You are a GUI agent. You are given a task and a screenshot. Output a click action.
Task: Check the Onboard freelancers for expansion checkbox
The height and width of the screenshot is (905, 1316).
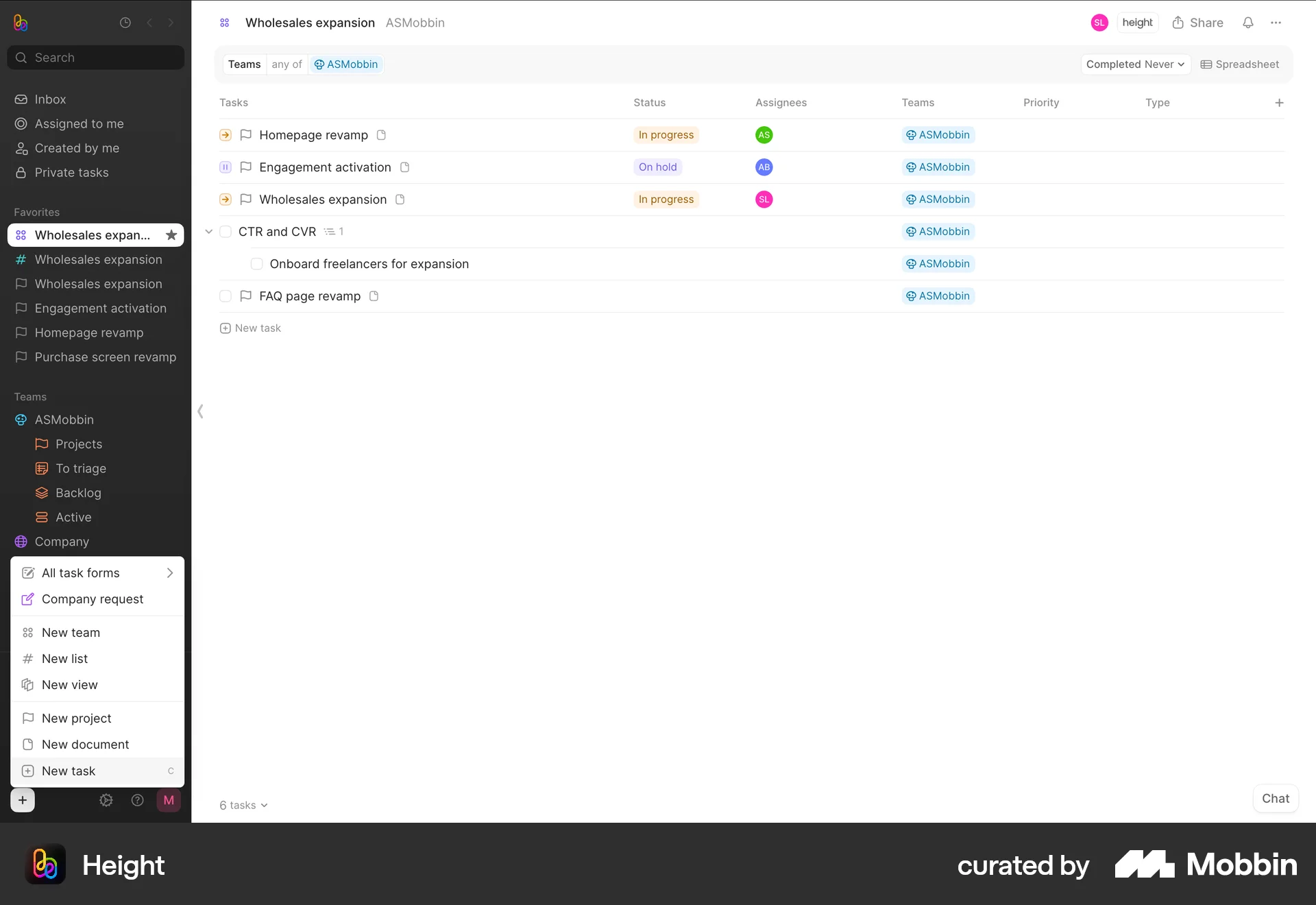coord(256,263)
